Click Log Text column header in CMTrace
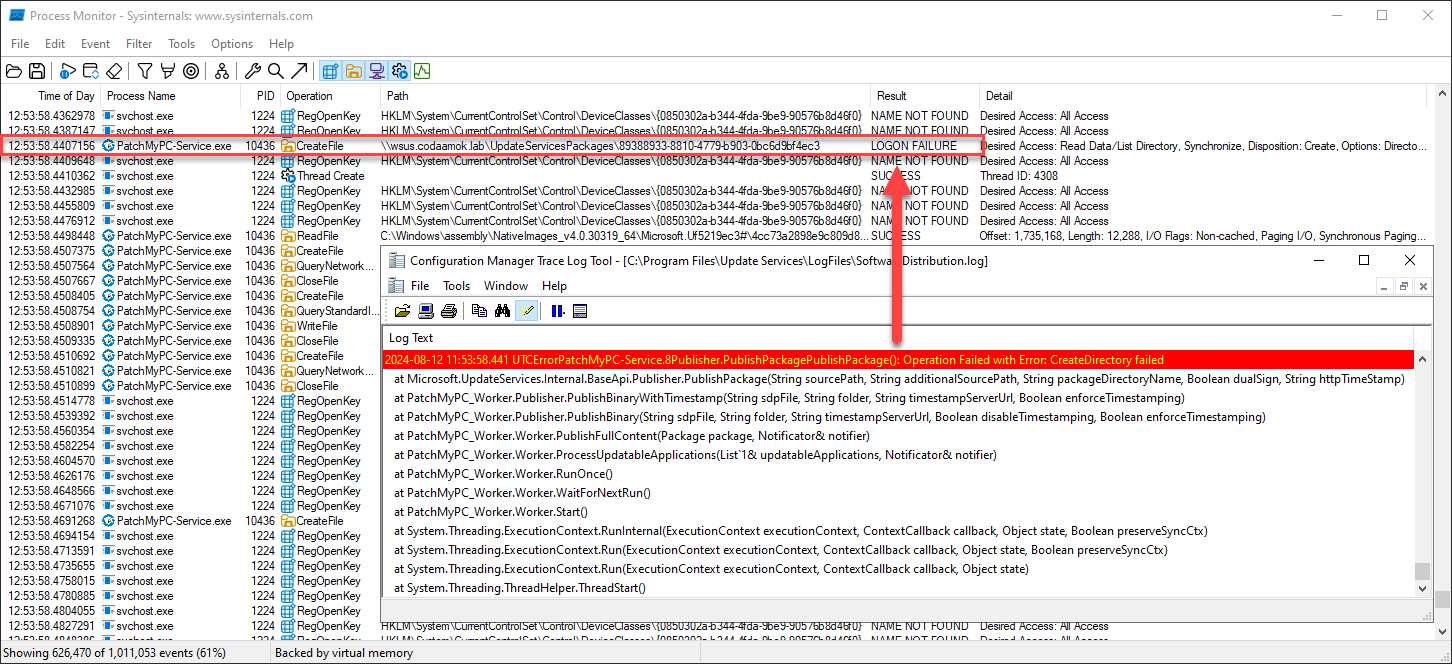The height and width of the screenshot is (664, 1452). pos(898,338)
